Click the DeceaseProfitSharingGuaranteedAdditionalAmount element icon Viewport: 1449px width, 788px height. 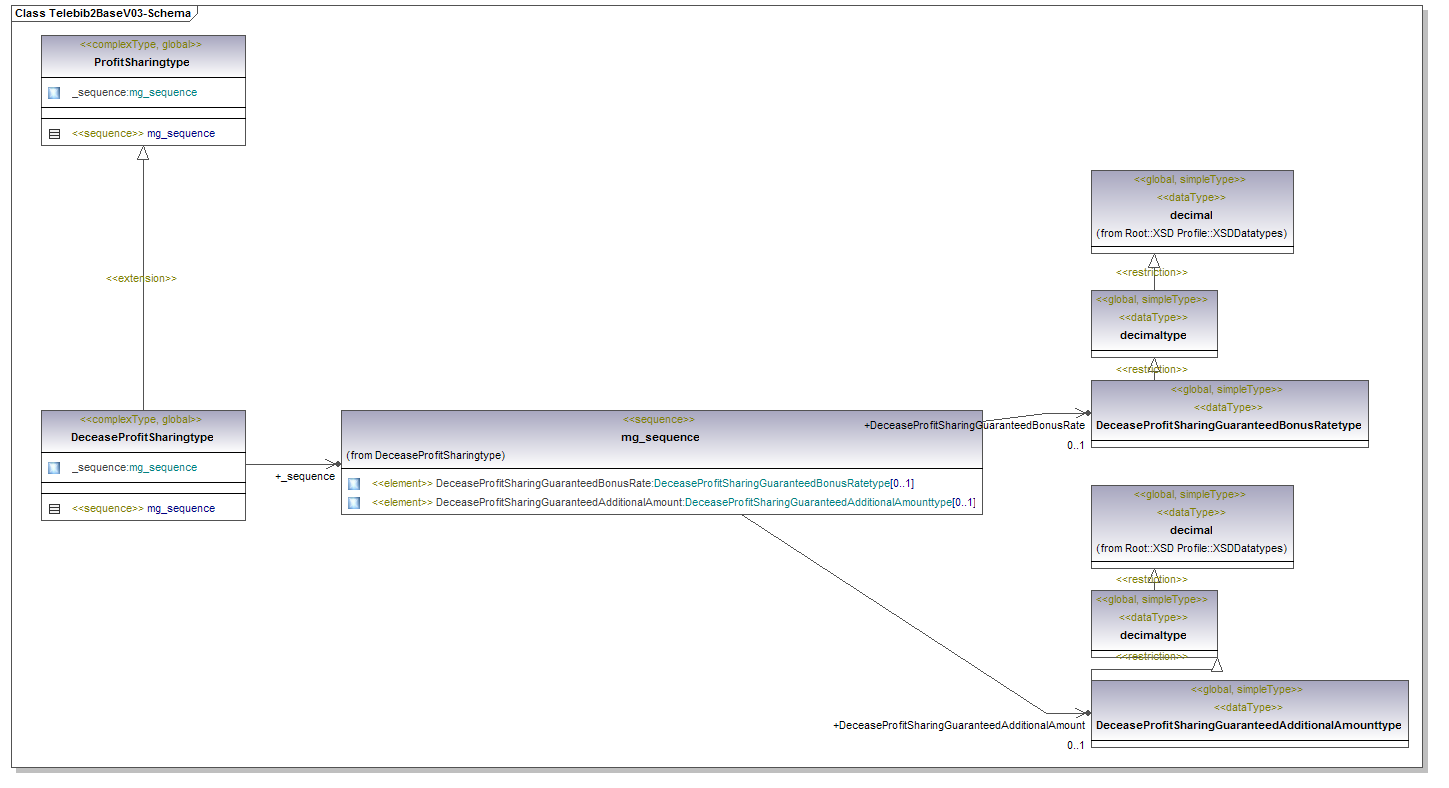pyautogui.click(x=354, y=503)
